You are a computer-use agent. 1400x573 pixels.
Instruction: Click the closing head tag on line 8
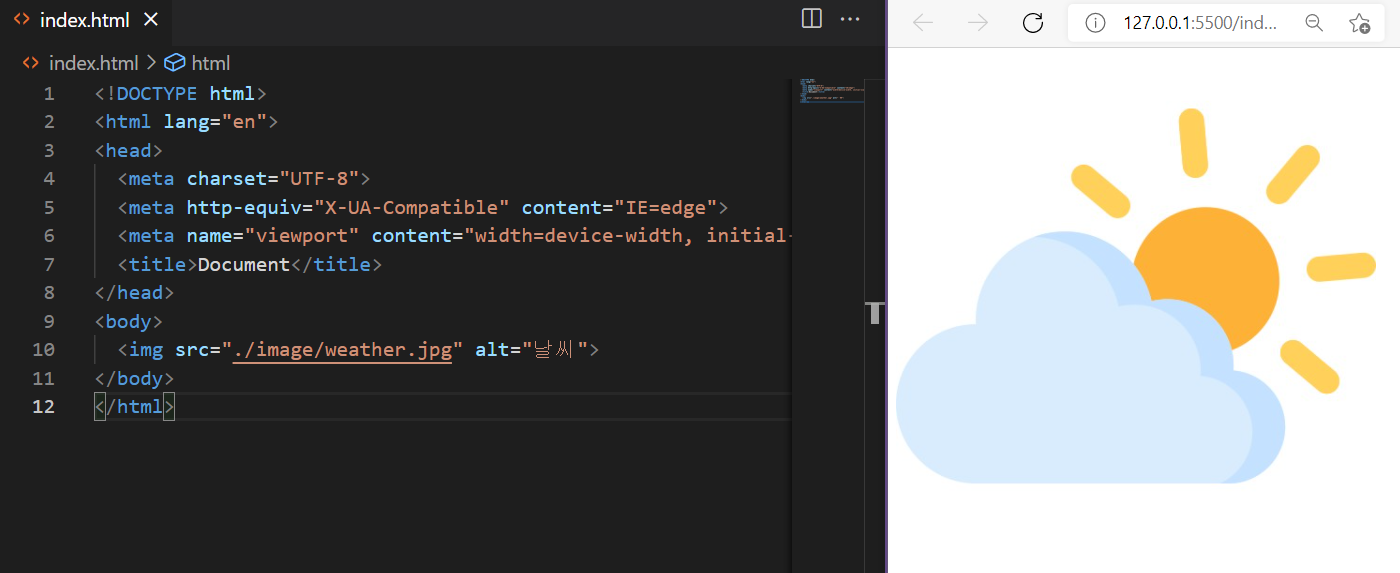pos(134,293)
